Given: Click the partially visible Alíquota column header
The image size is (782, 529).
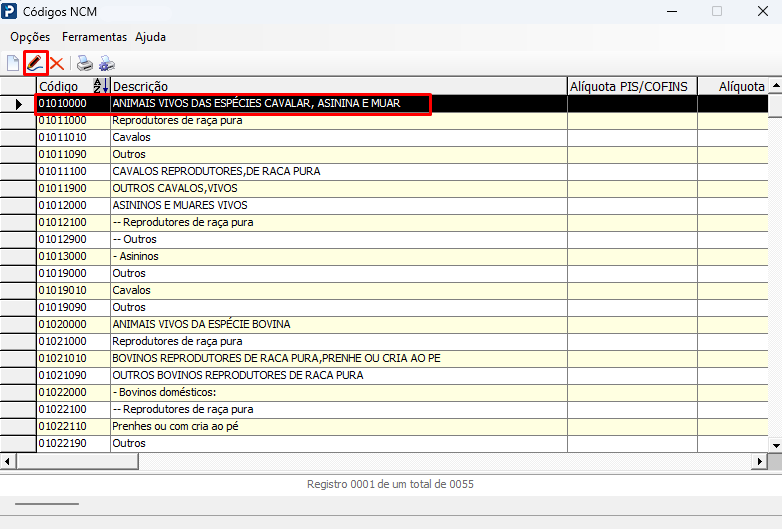Looking at the screenshot, I should [x=733, y=86].
